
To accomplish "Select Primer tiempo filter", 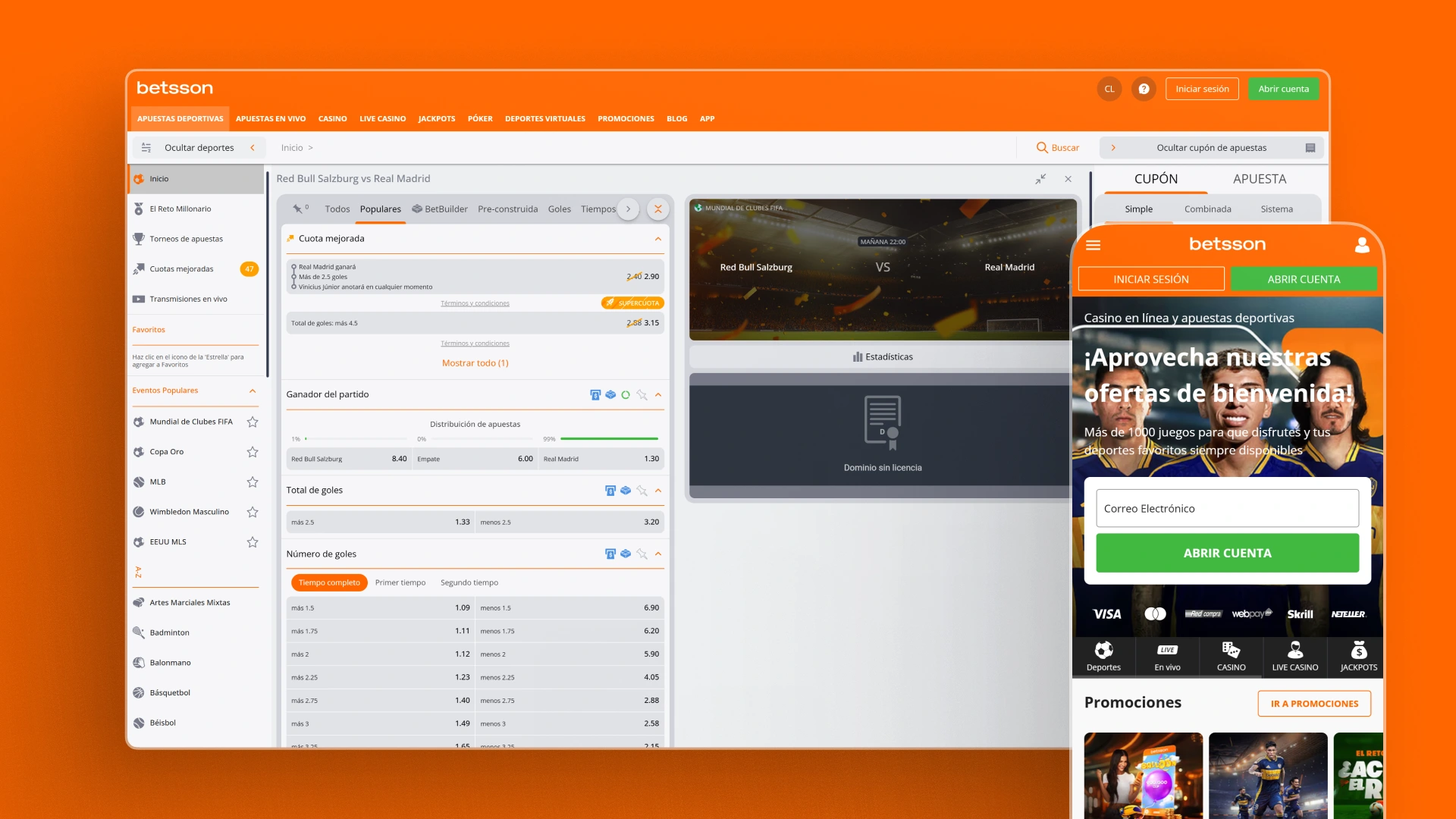I will click(x=400, y=583).
